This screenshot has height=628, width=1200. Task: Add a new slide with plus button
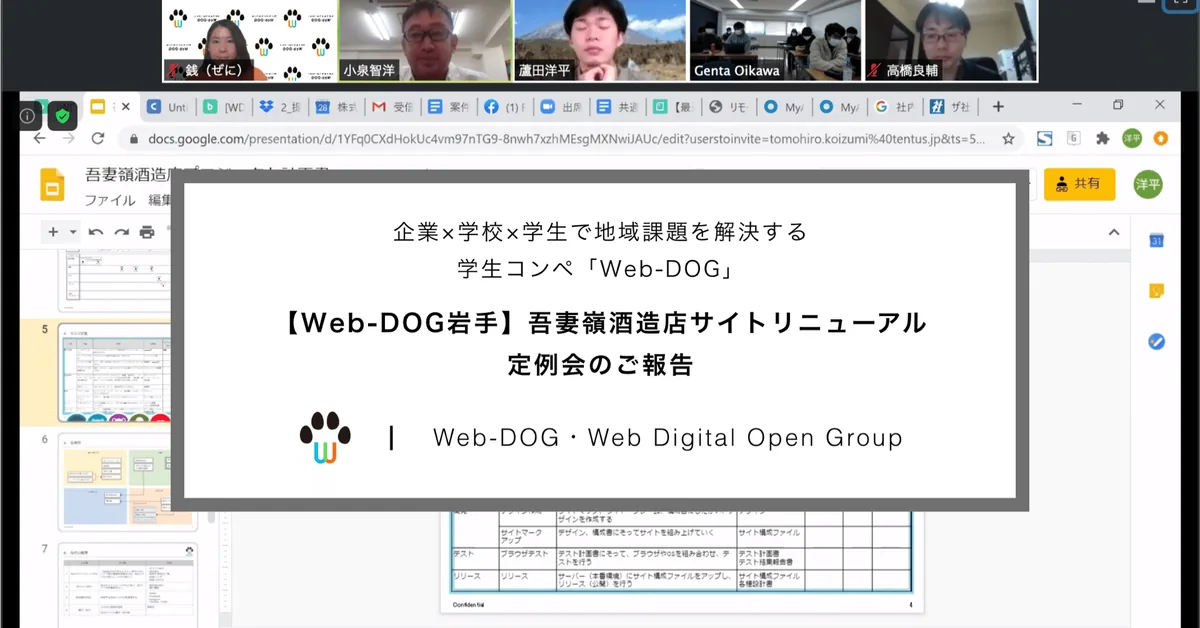coord(53,232)
